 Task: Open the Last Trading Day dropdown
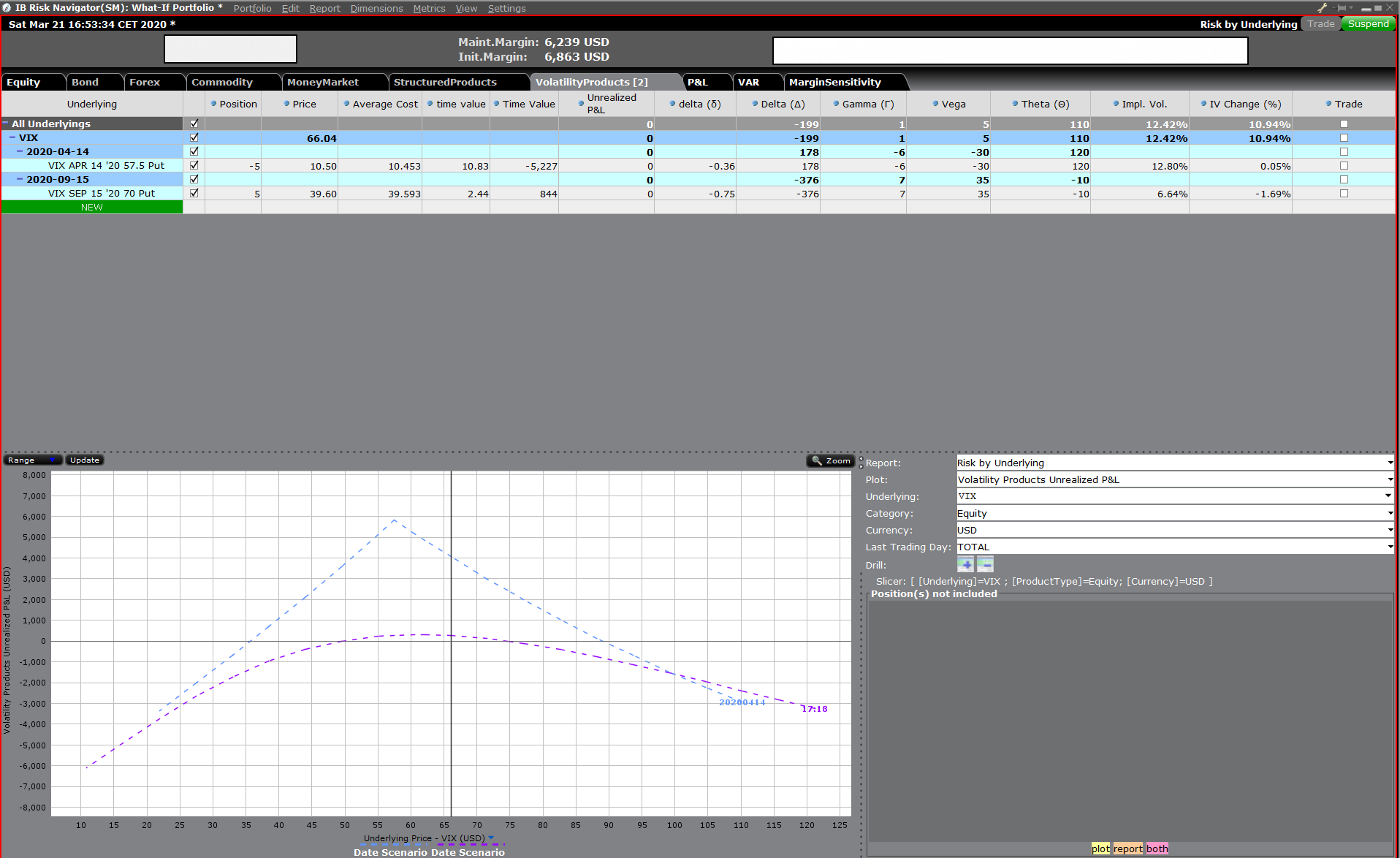point(1388,547)
